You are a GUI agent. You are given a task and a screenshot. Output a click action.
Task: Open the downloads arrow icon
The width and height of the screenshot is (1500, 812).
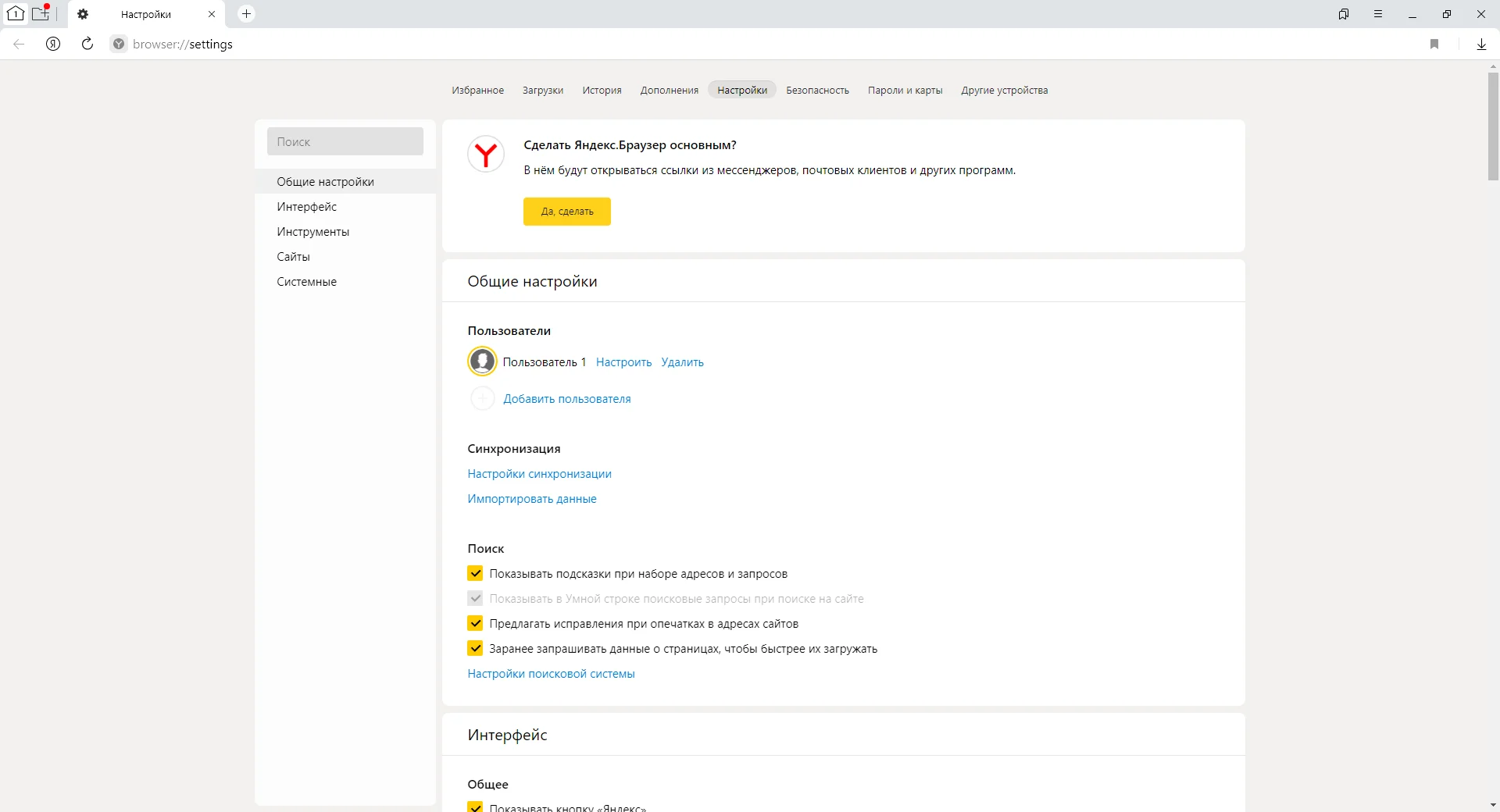point(1481,44)
